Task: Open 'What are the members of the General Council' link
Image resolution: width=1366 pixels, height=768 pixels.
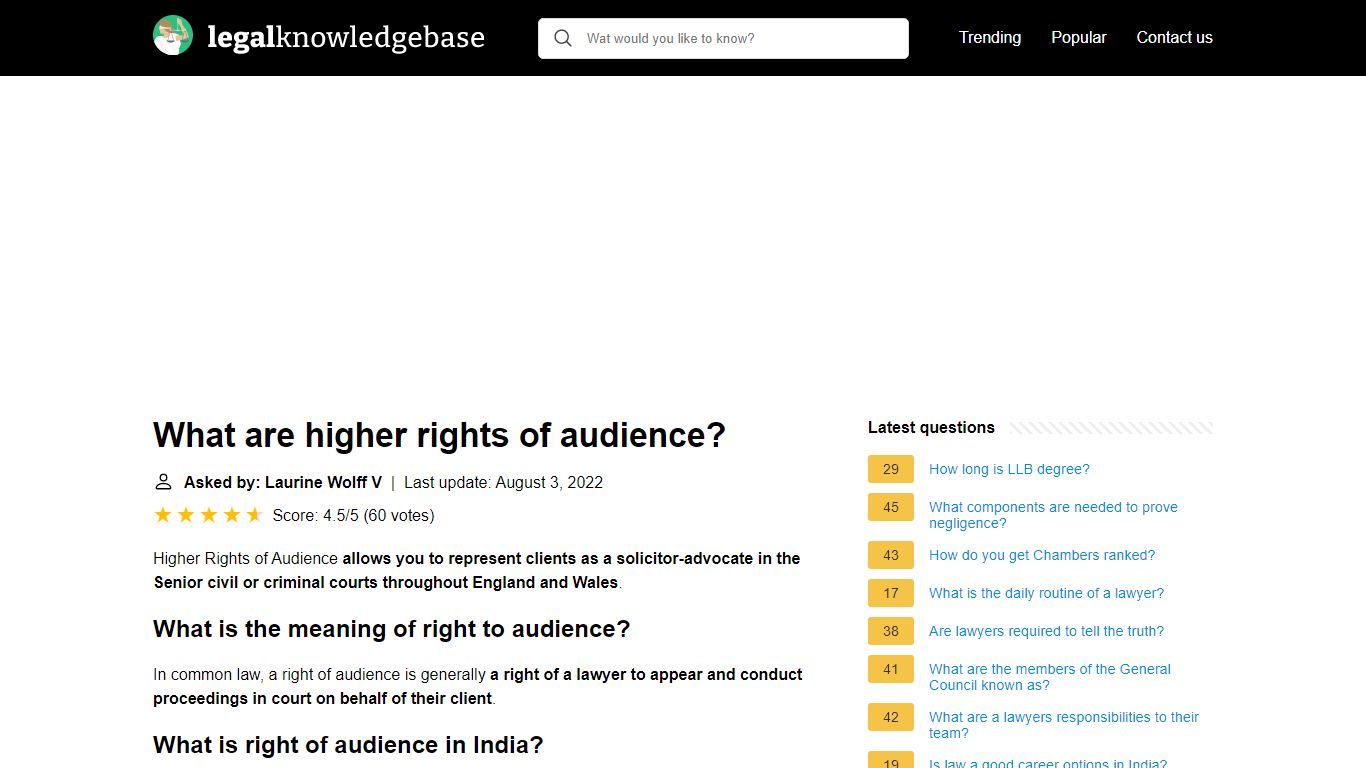Action: tap(1050, 677)
